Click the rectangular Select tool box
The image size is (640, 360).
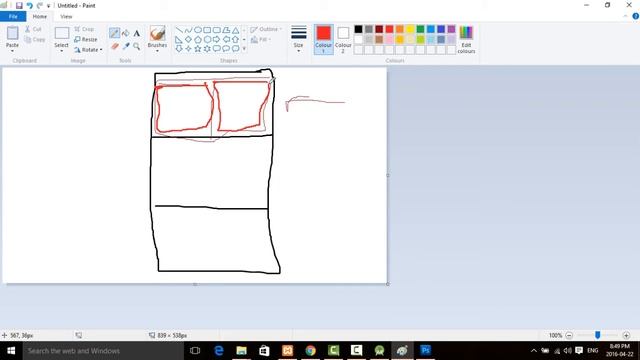[x=62, y=34]
